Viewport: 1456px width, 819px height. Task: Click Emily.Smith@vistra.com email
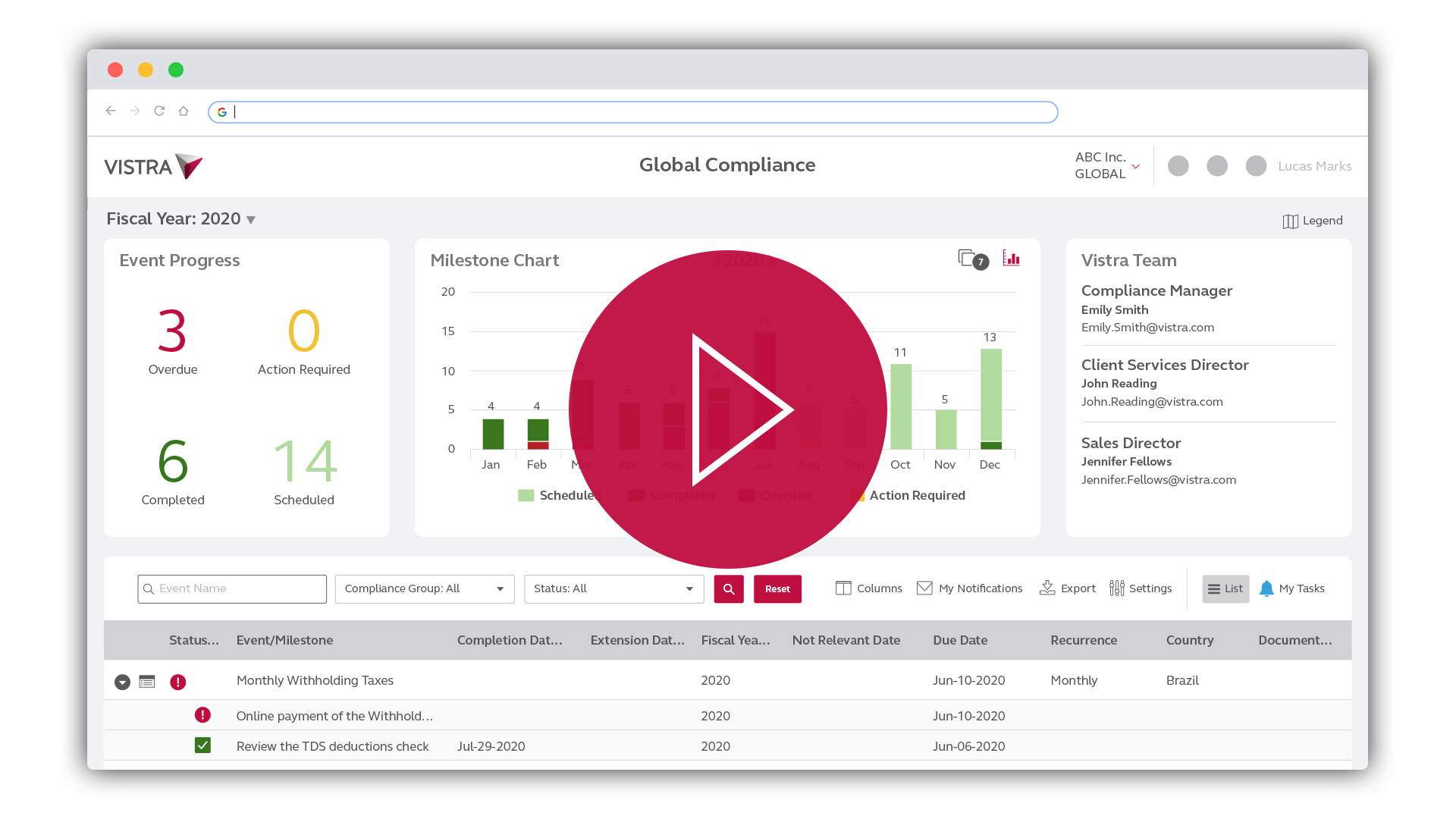(1147, 328)
